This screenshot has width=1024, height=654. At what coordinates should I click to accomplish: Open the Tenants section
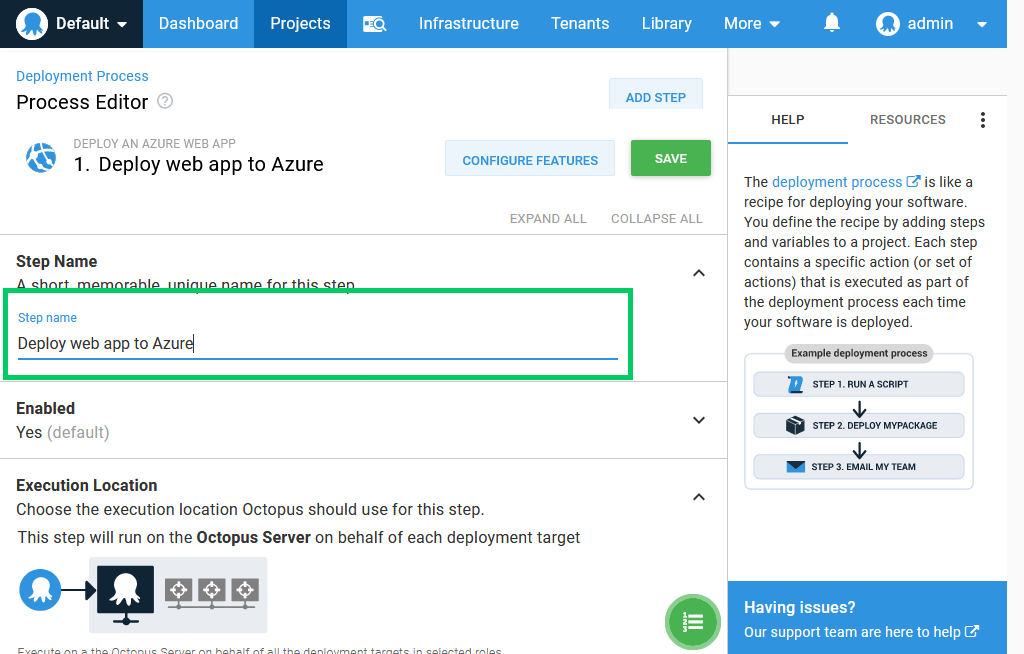[580, 24]
